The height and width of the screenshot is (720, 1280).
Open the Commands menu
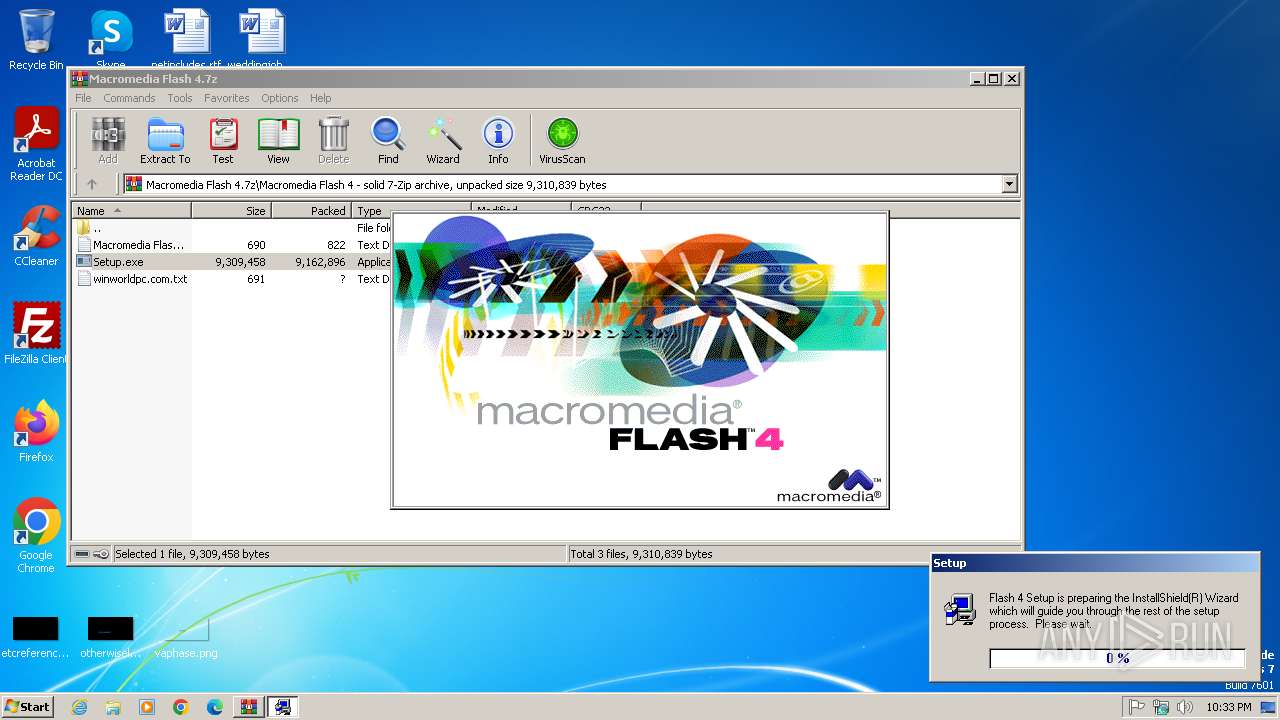tap(129, 98)
